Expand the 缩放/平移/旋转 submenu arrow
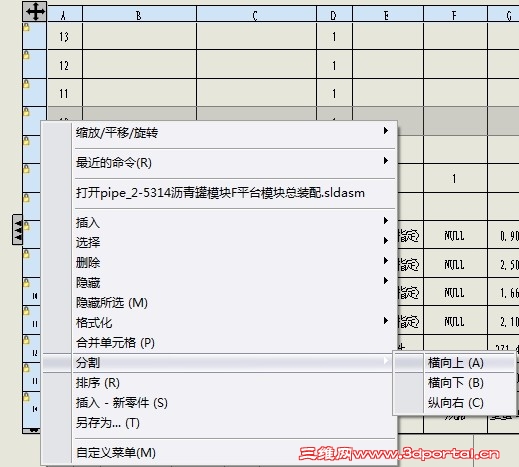The width and height of the screenshot is (519, 467). (386, 131)
